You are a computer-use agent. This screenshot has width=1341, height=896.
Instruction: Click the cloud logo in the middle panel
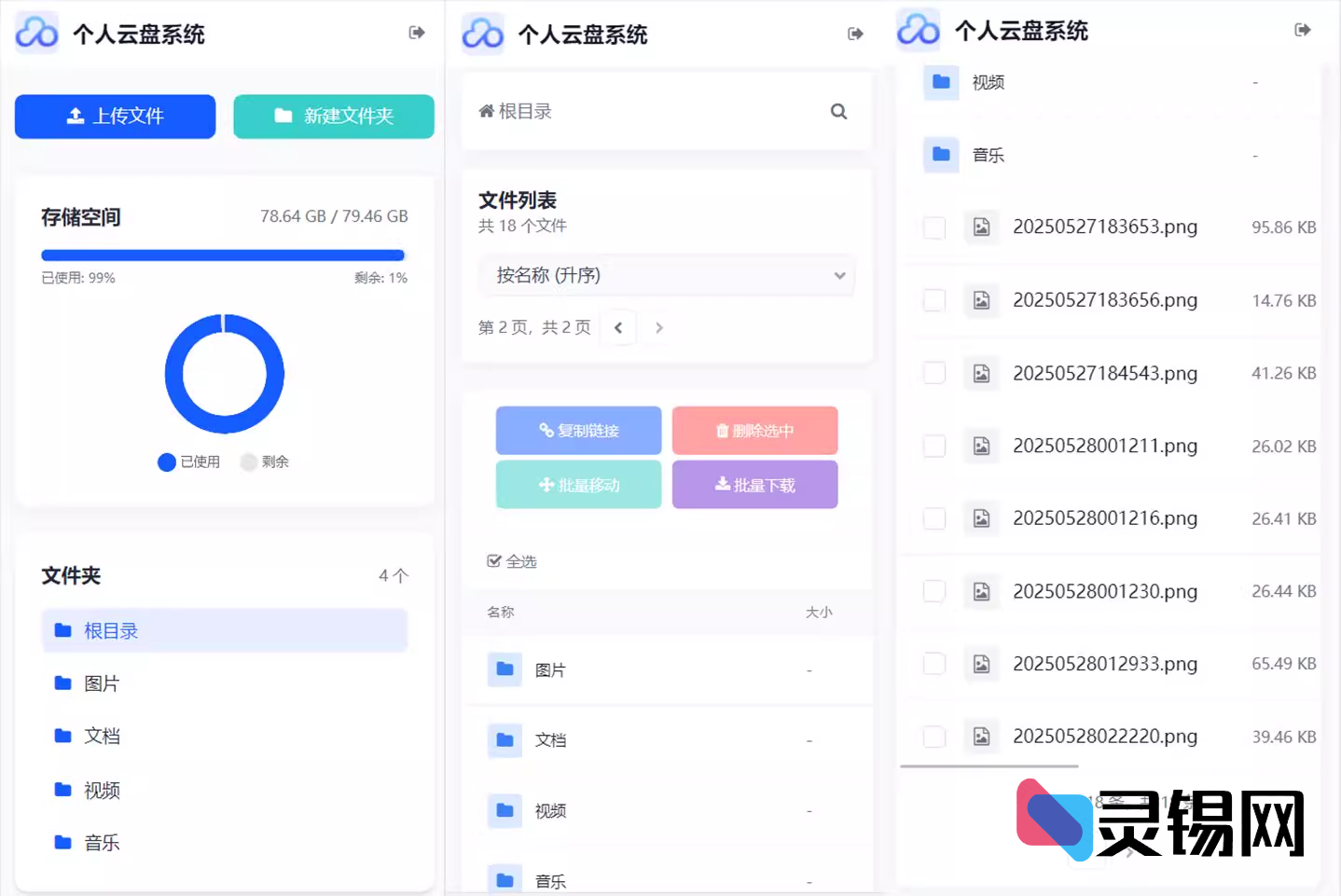(x=483, y=34)
